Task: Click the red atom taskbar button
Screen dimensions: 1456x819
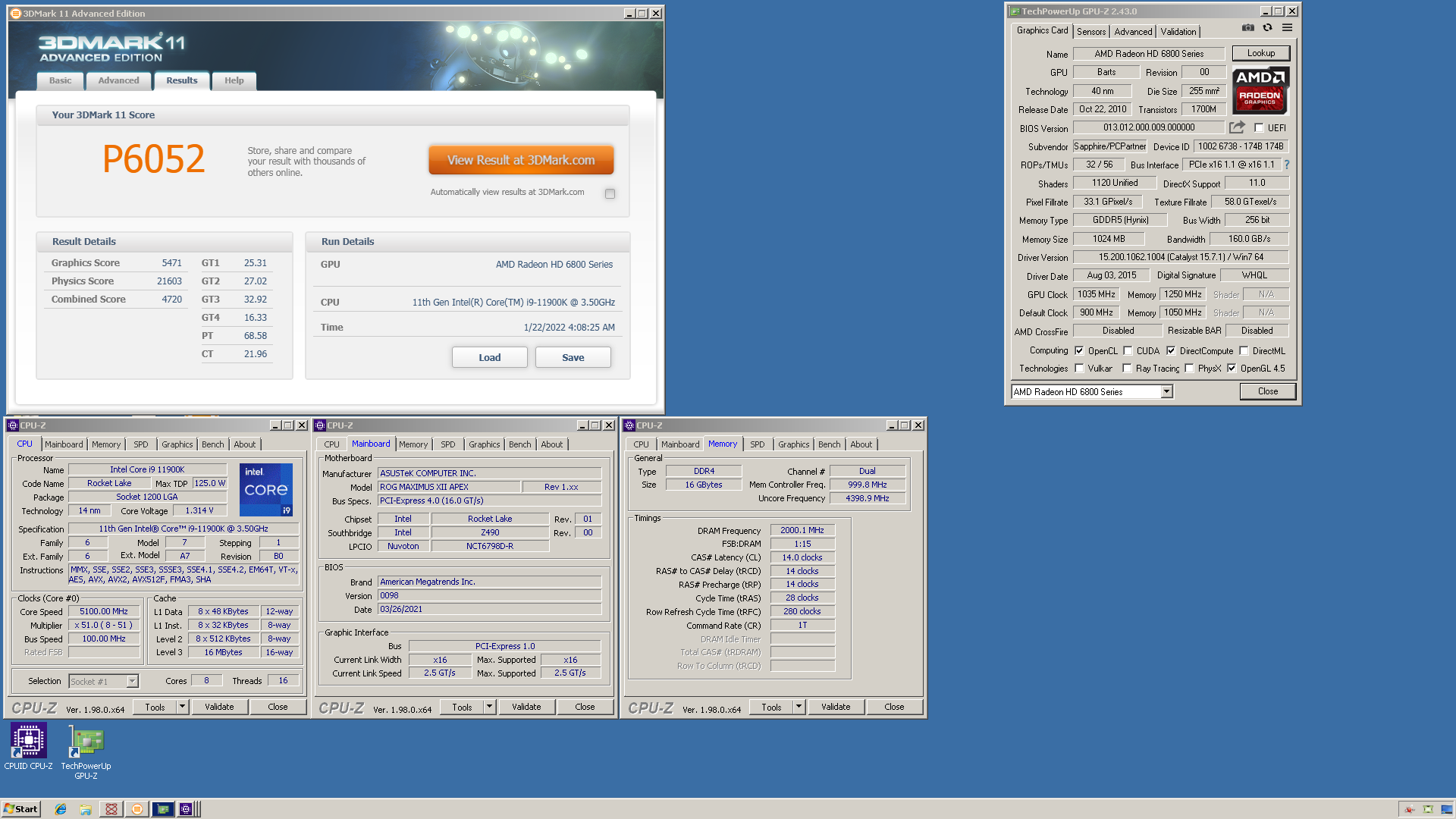Action: 111,809
